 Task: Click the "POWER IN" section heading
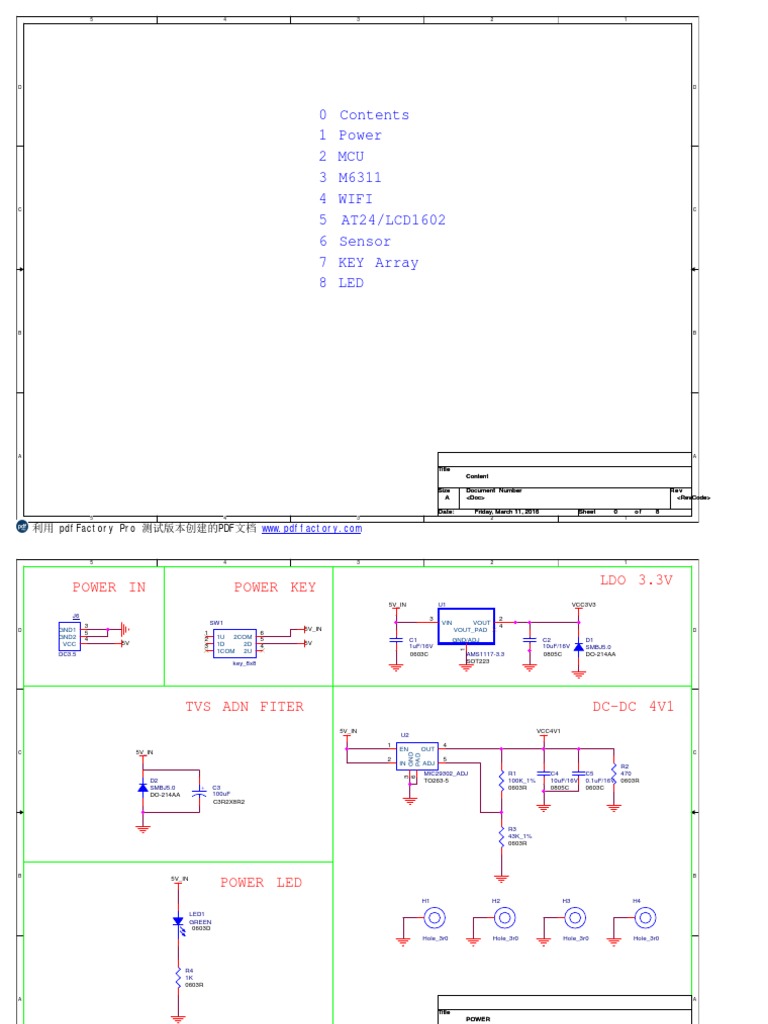click(x=109, y=587)
